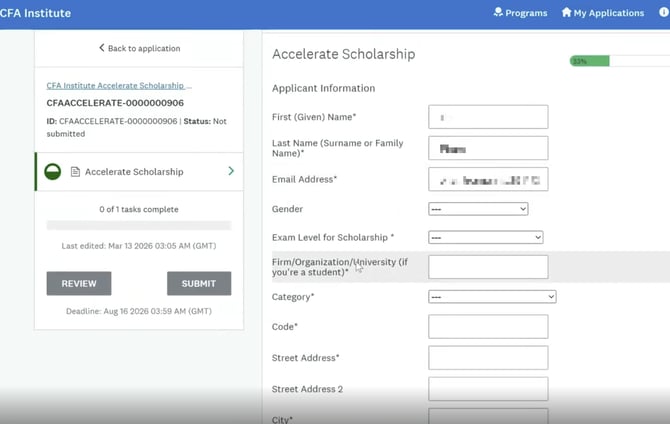
Task: Open the Programs menu
Action: (x=526, y=13)
